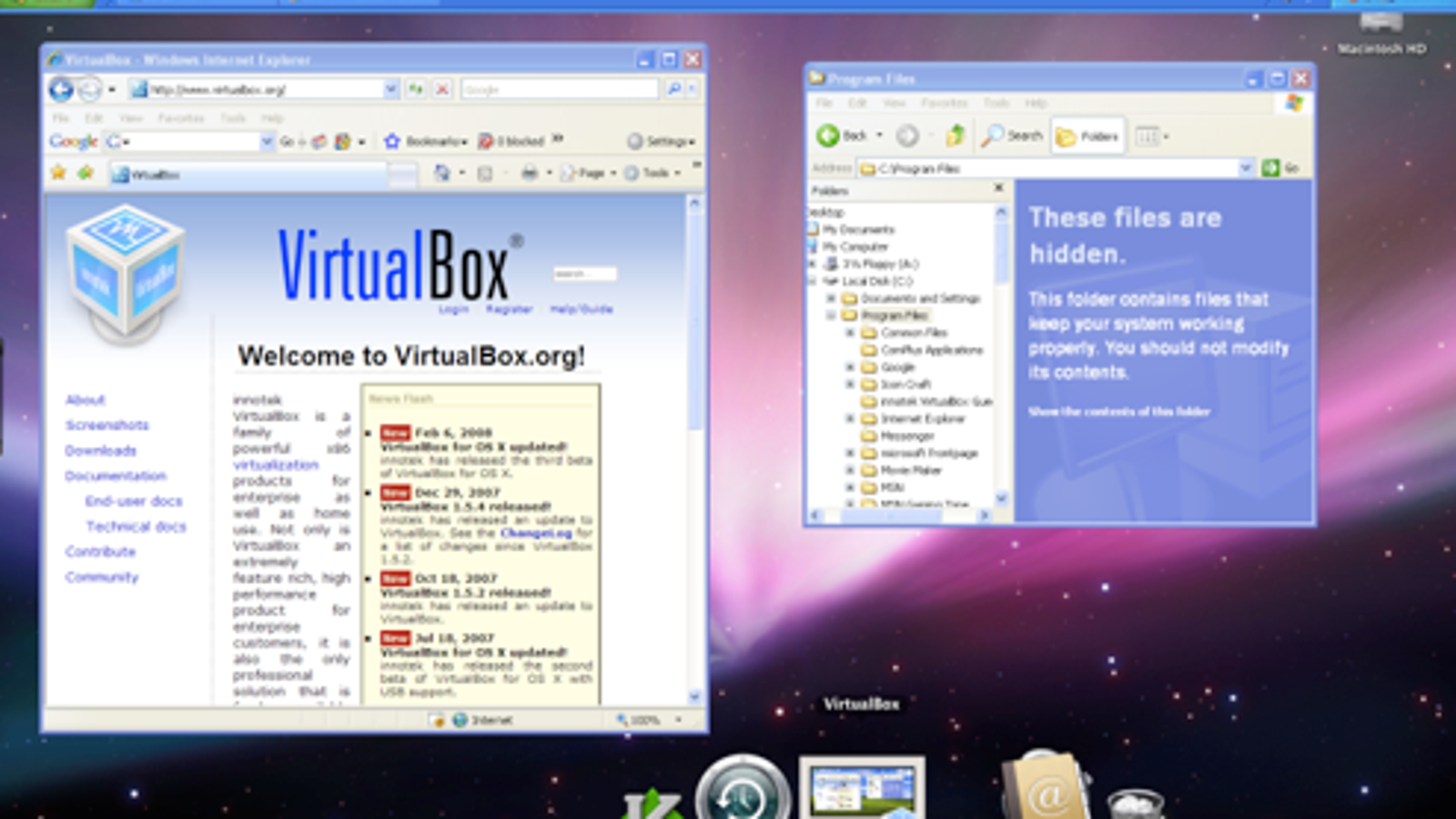The image size is (1456, 819).
Task: Open the Downloads link
Action: (100, 450)
